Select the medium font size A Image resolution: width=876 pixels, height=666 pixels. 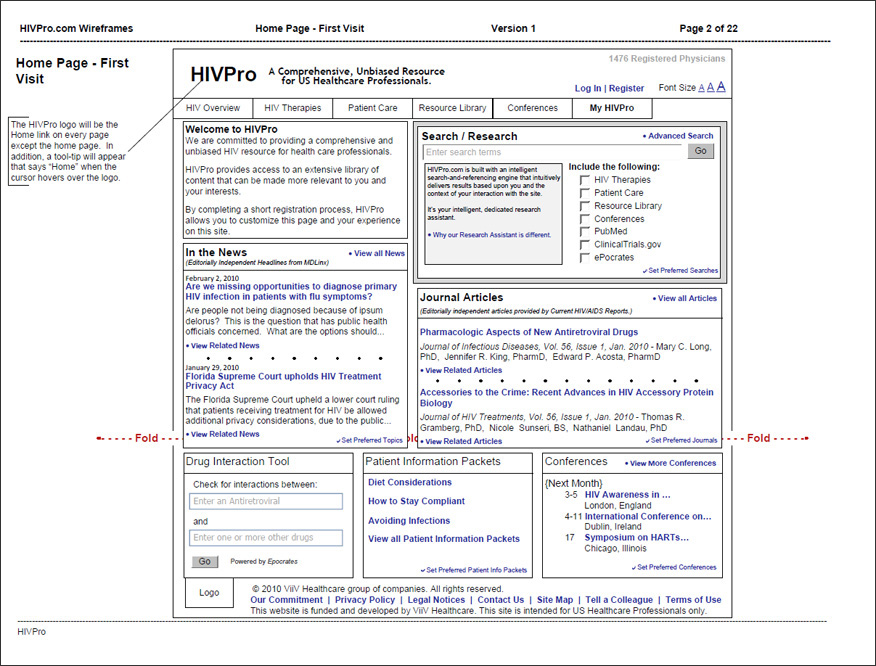pos(711,88)
